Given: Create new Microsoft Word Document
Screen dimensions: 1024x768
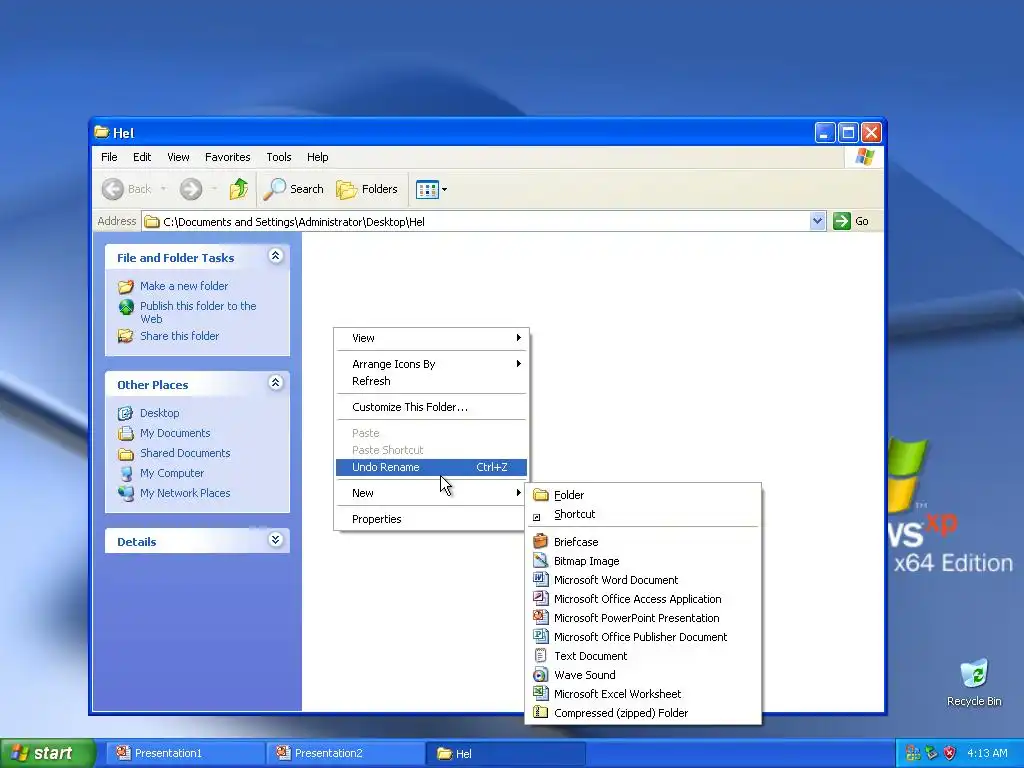Looking at the screenshot, I should 643,580.
